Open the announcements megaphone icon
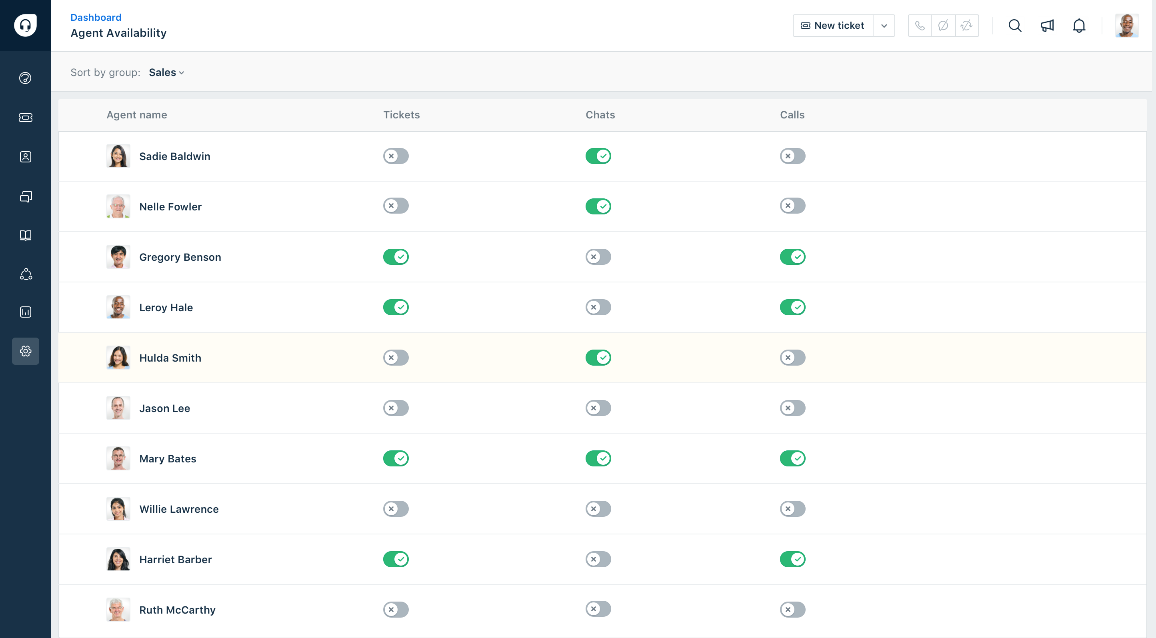This screenshot has height=638, width=1156. click(1047, 26)
